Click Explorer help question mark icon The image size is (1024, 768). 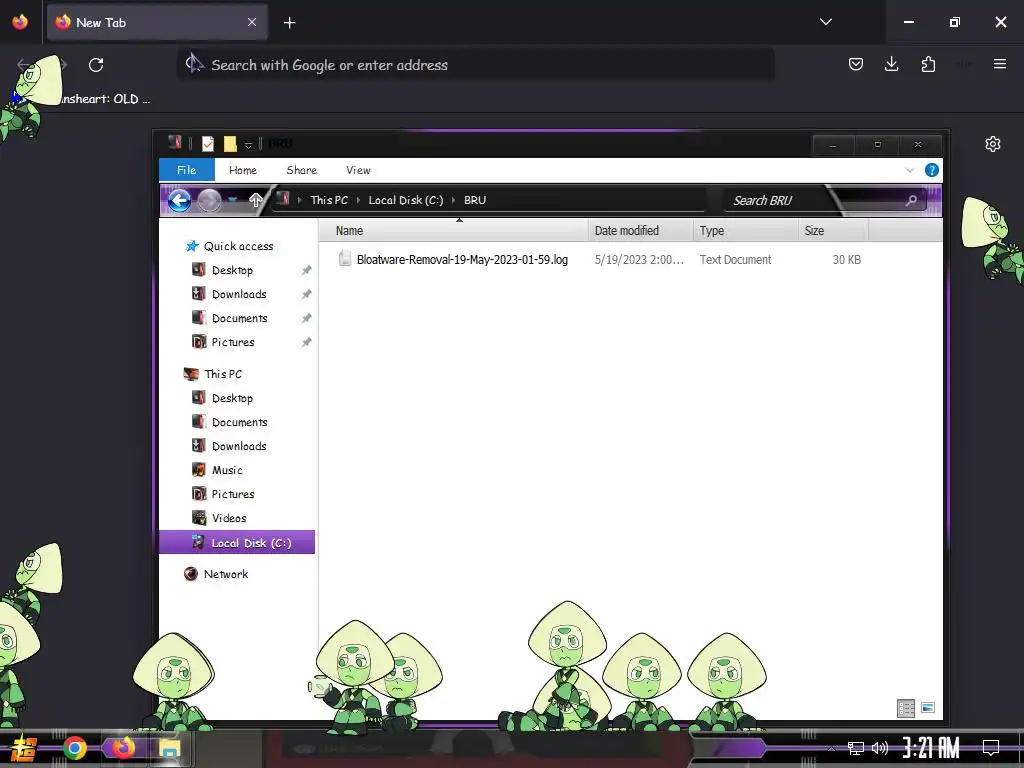tap(931, 170)
